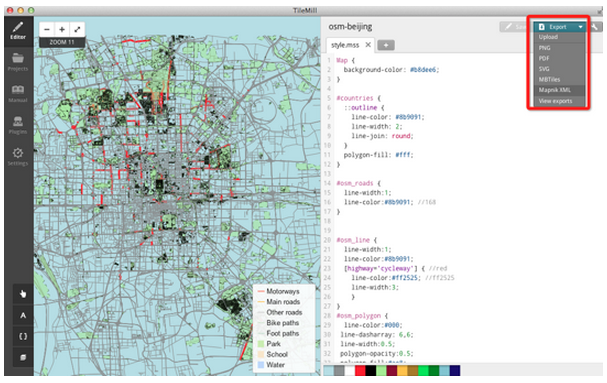Click Motorways in the map legend
This screenshot has width=607, height=383.
[283, 291]
